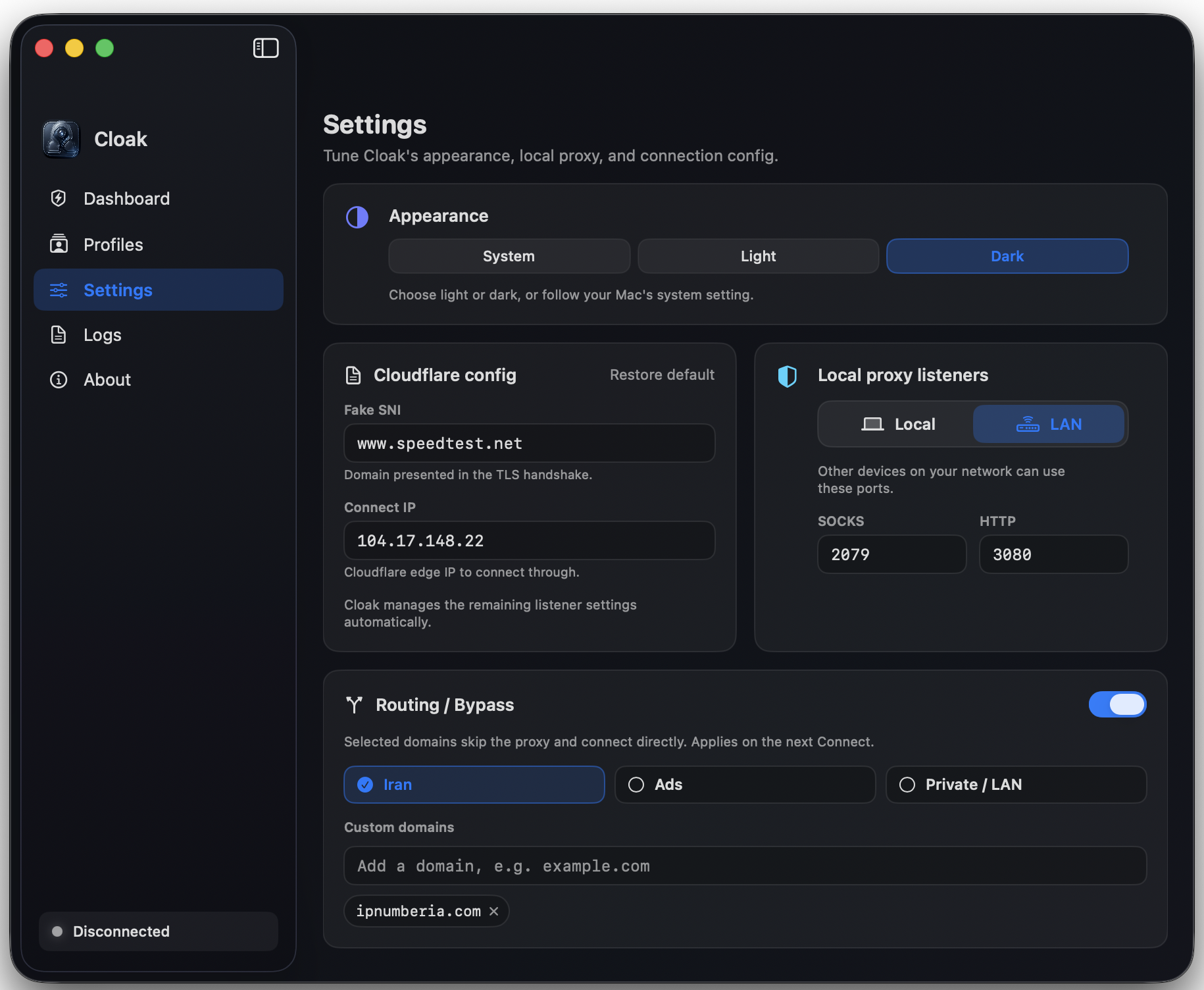Select the Dark appearance mode
The height and width of the screenshot is (990, 1204).
coord(1007,256)
